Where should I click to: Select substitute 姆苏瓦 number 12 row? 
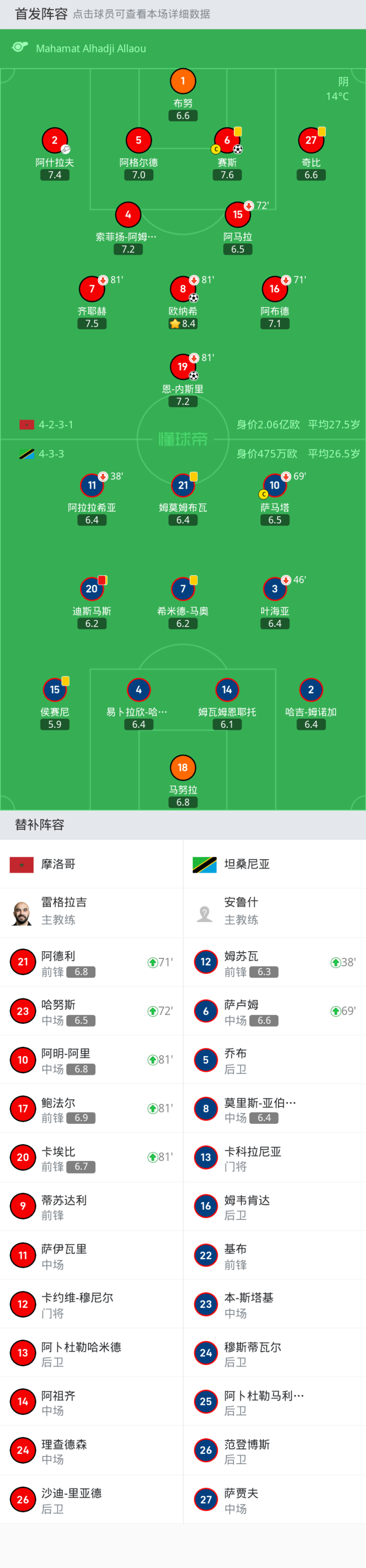pyautogui.click(x=274, y=962)
